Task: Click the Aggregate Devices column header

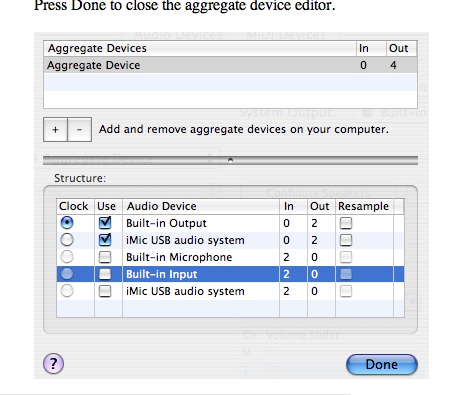Action: [x=200, y=48]
